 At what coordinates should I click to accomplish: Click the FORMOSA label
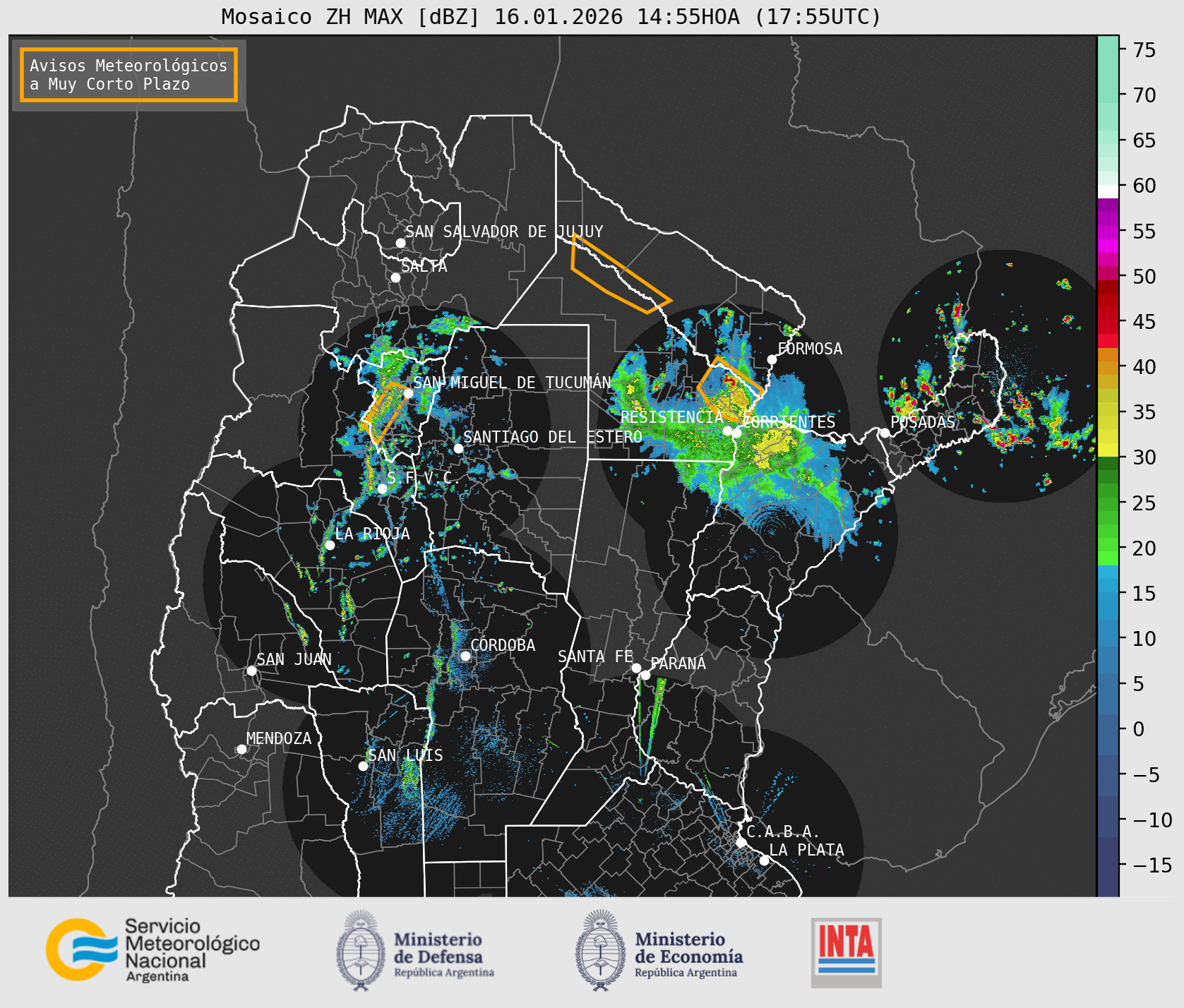tap(810, 349)
